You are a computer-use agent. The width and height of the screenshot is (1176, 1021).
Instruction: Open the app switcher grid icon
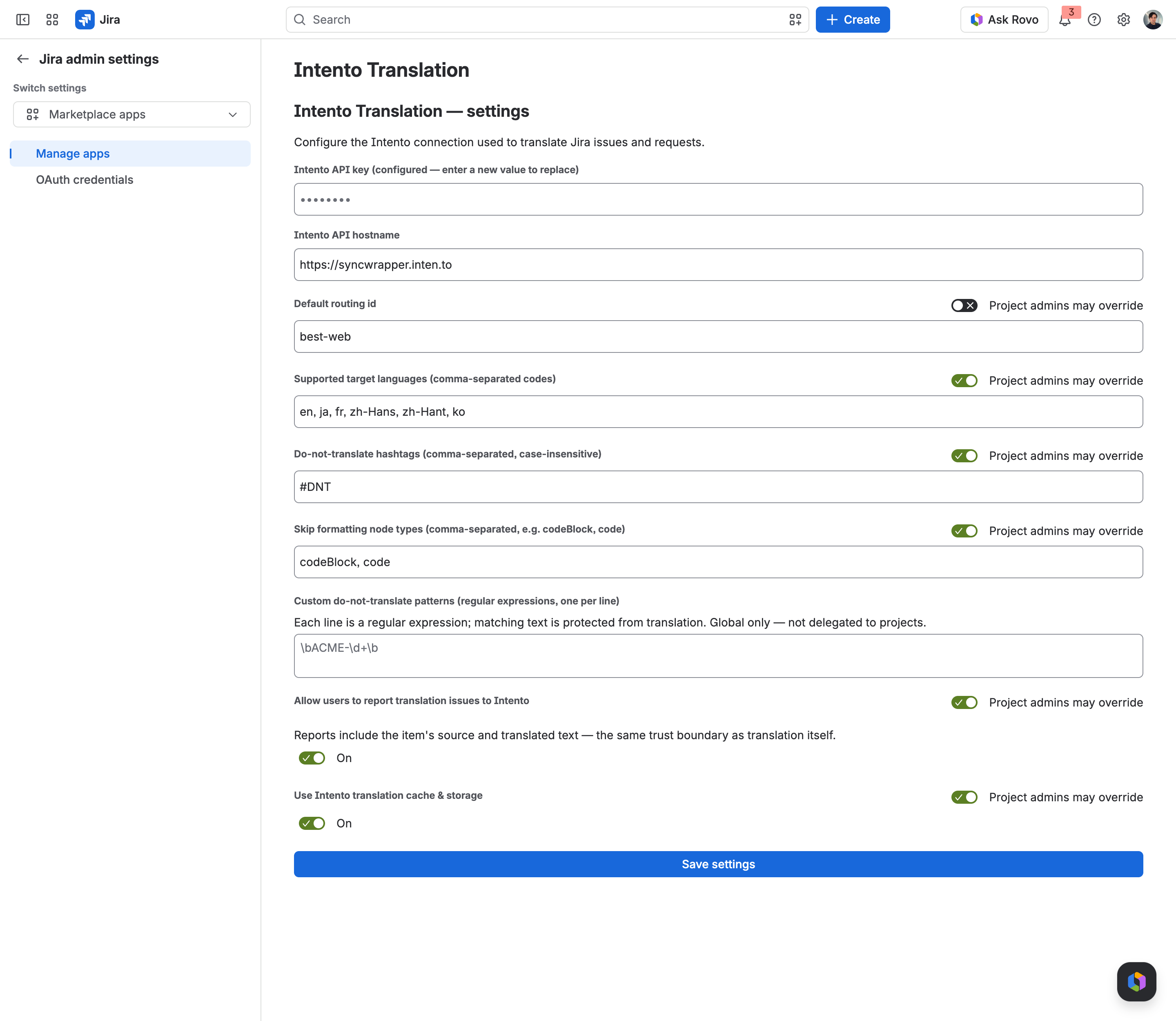click(52, 20)
